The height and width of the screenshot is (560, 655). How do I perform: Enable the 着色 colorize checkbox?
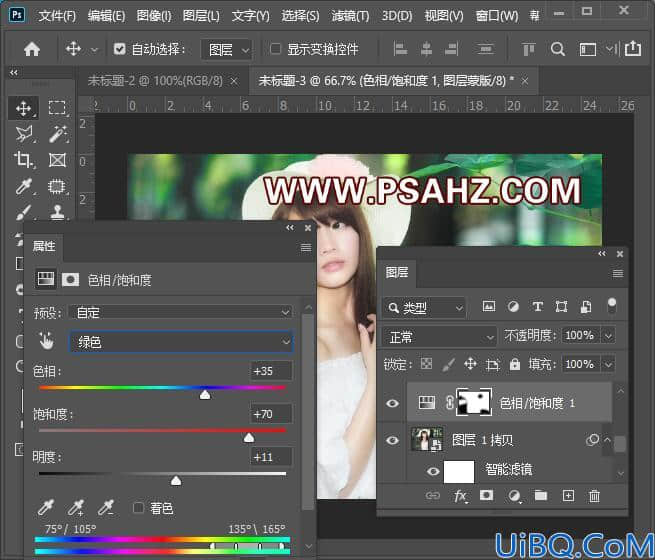(x=138, y=508)
